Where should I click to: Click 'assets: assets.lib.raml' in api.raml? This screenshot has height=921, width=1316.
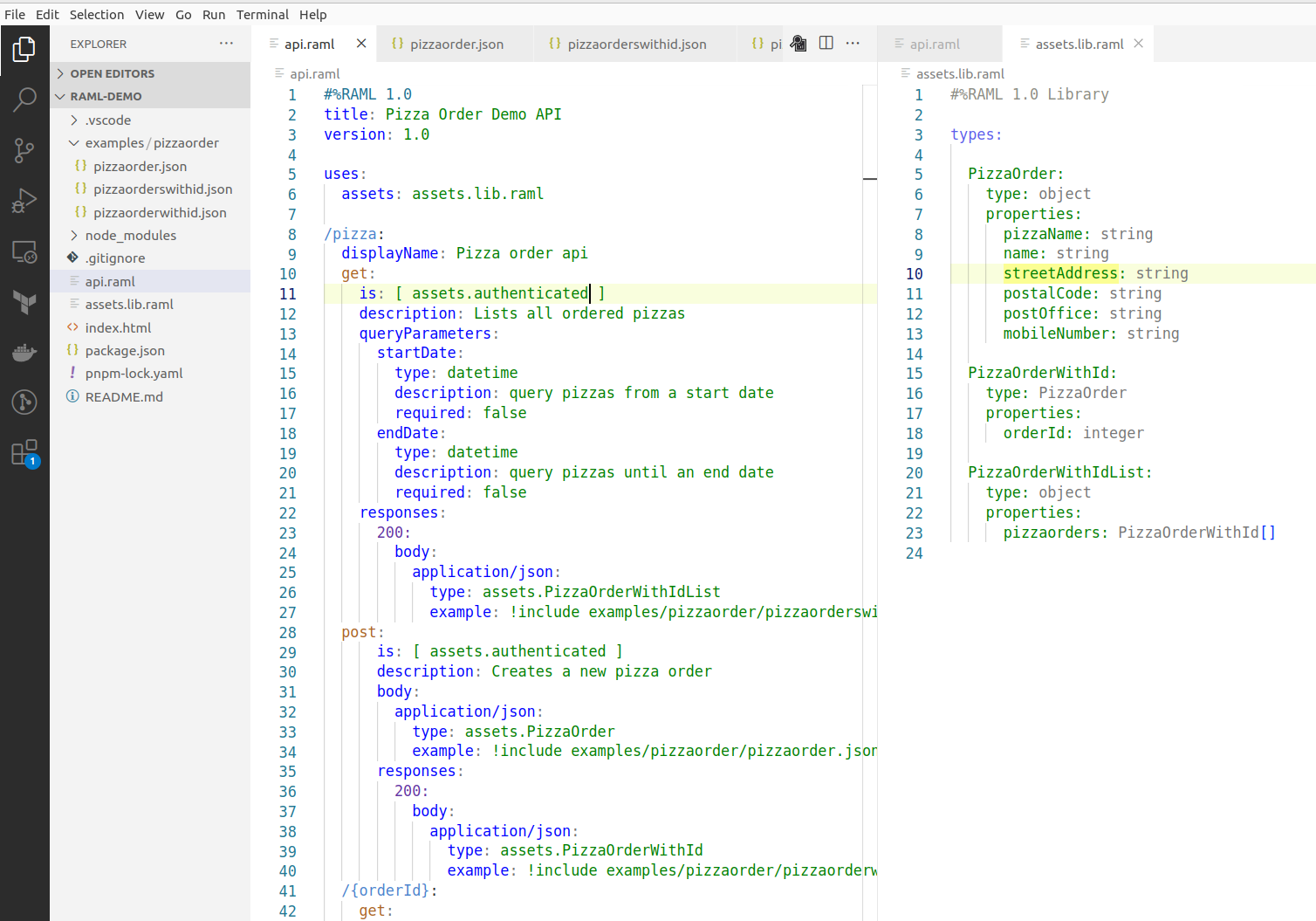(x=442, y=194)
